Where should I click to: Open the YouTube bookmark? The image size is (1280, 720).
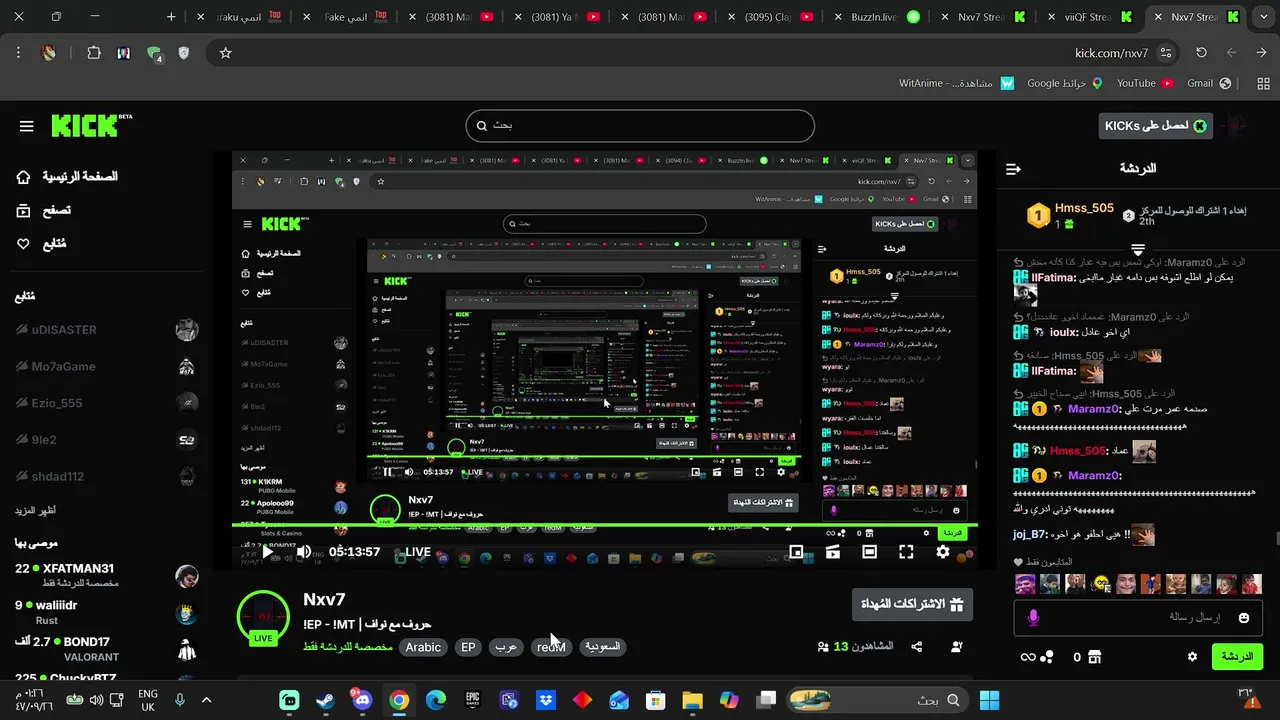click(1145, 83)
